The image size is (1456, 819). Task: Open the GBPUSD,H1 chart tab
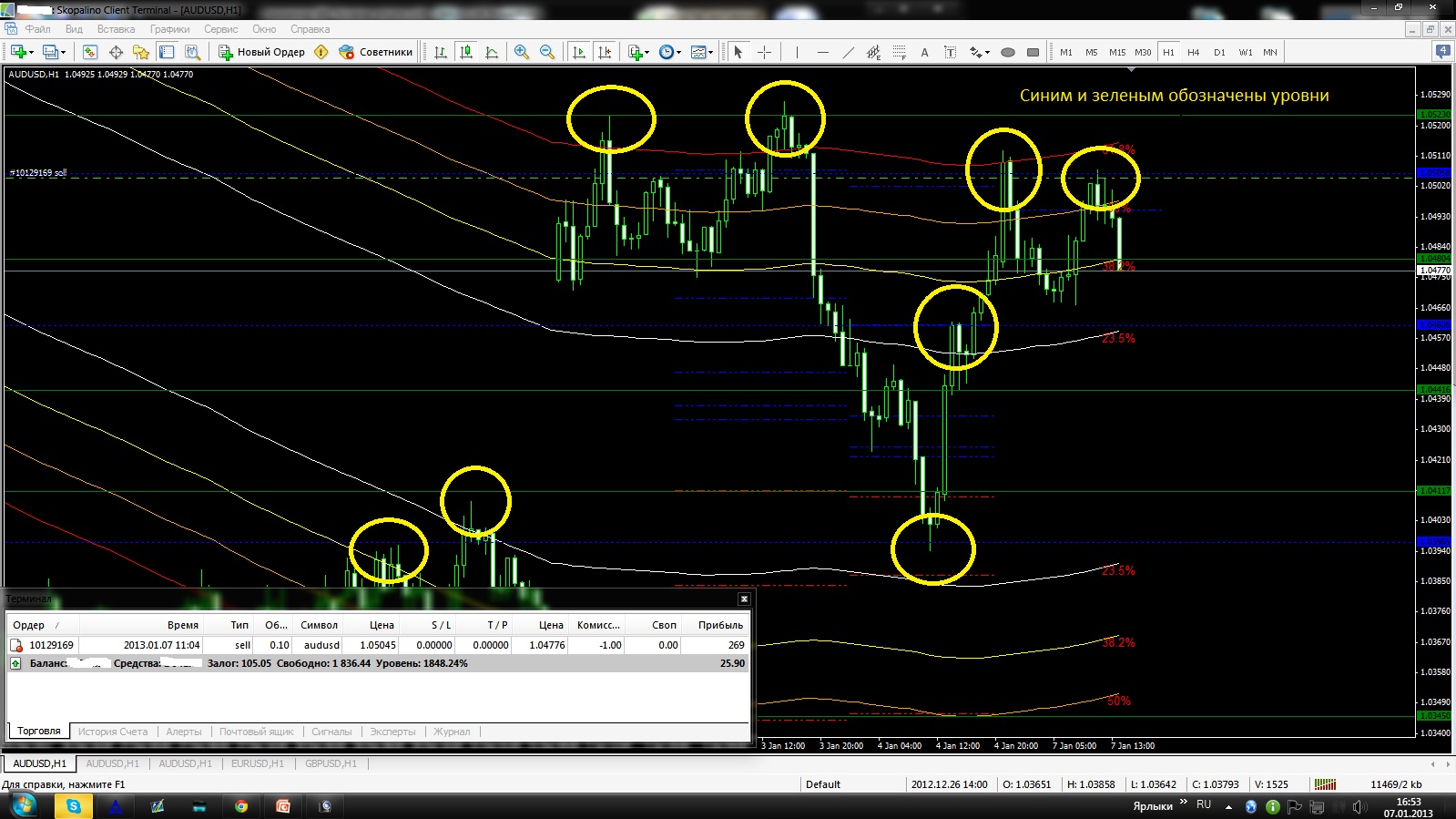click(x=331, y=763)
